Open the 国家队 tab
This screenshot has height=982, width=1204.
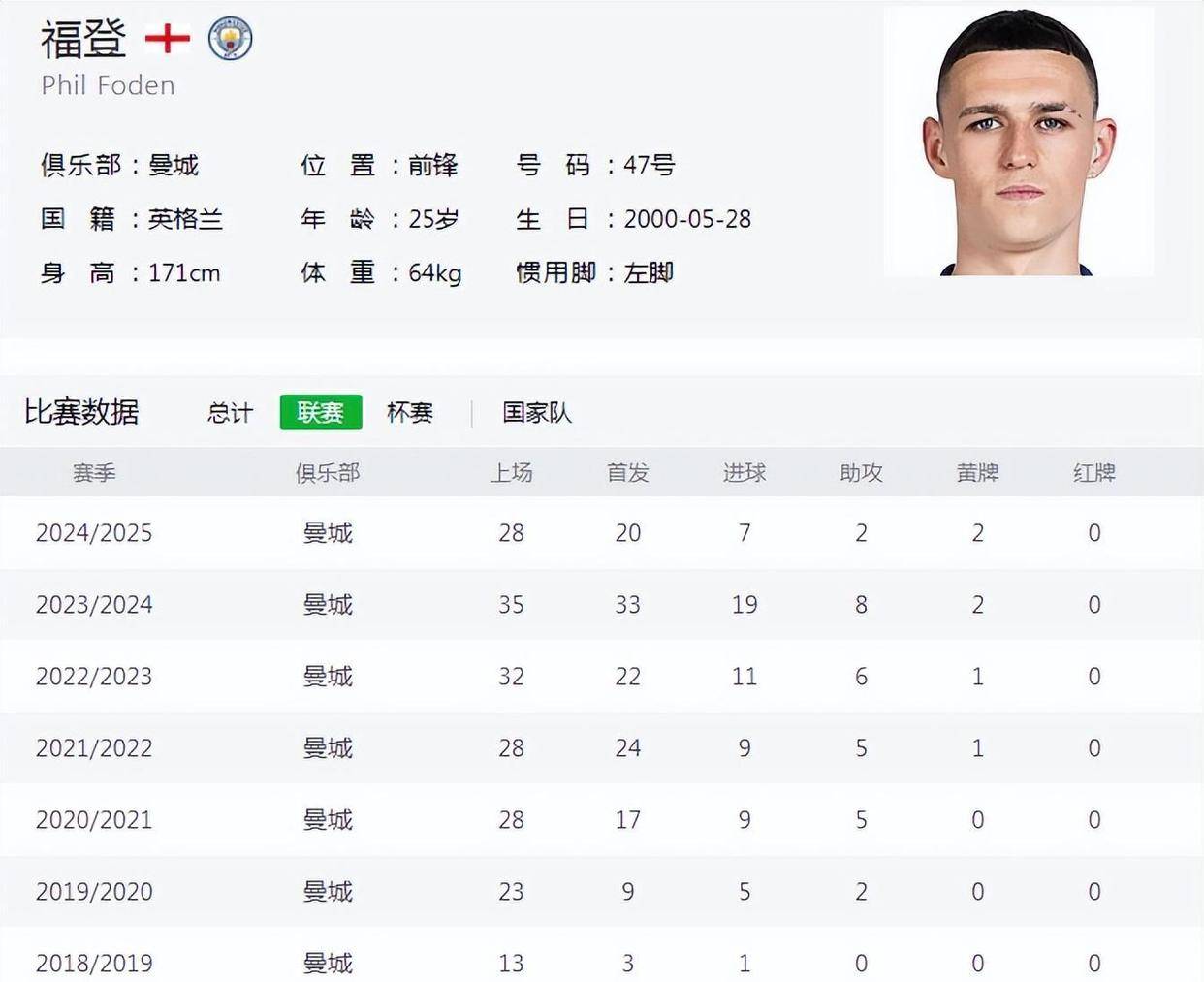[x=537, y=413]
